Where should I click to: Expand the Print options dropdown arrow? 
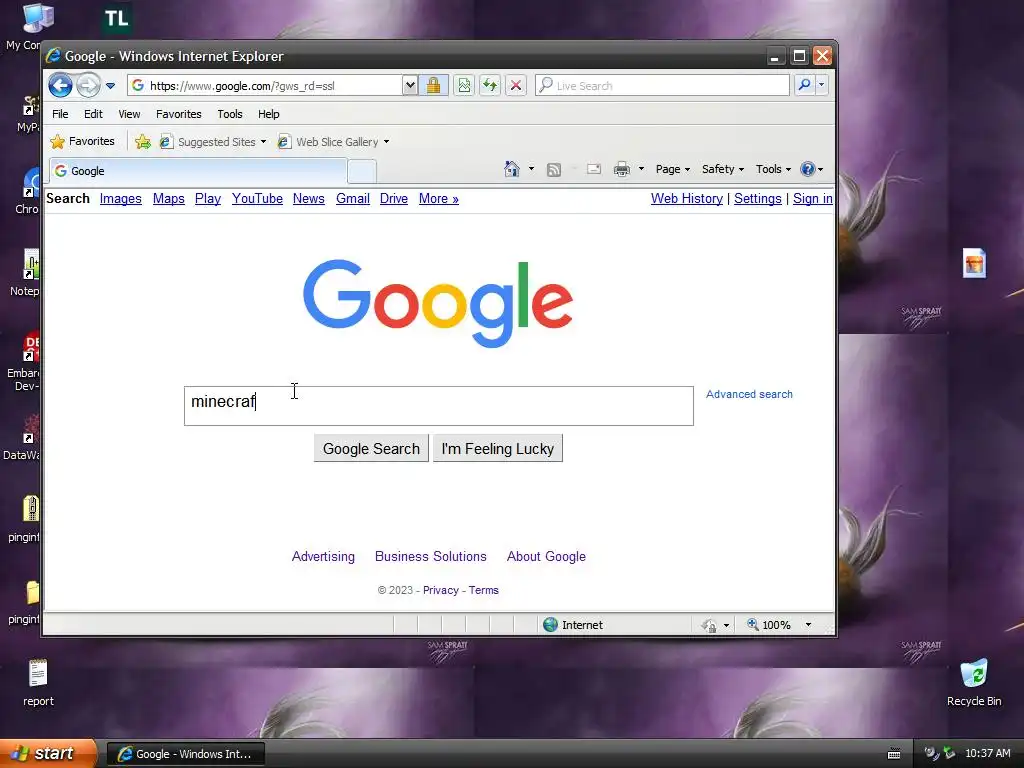click(641, 169)
